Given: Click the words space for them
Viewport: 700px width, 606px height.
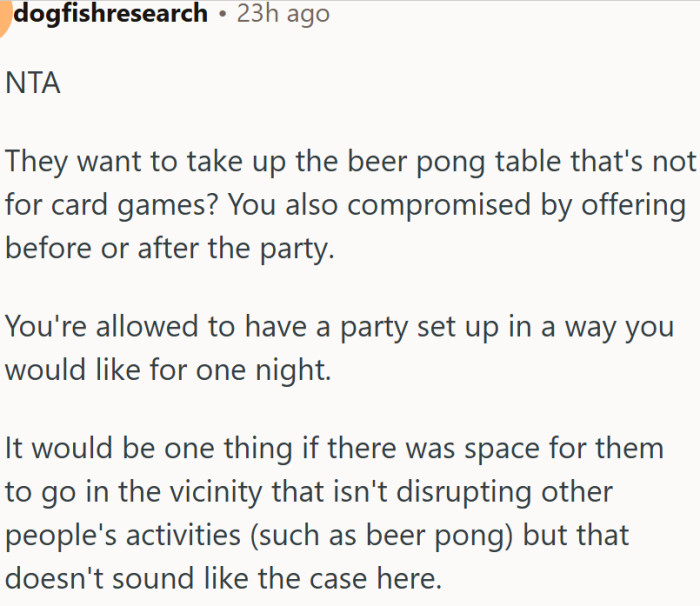Looking at the screenshot, I should coord(564,448).
